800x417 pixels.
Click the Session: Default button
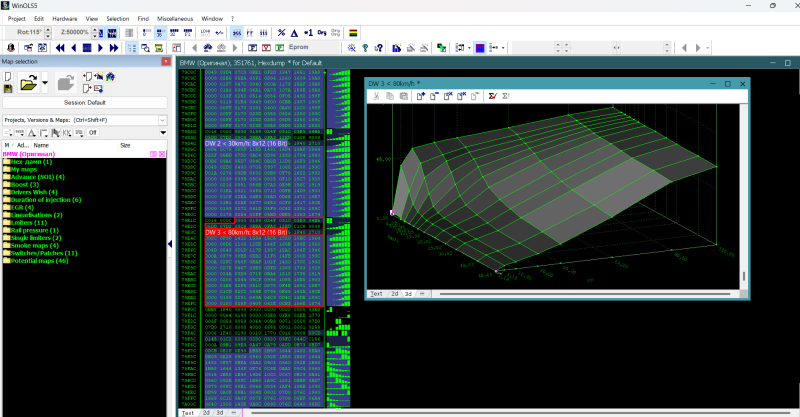(x=84, y=102)
